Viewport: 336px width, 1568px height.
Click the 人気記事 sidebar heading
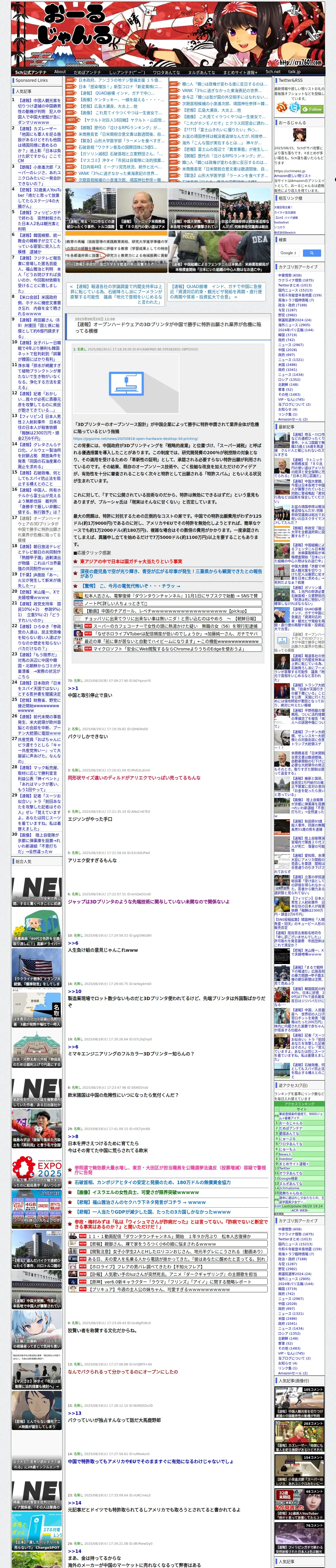tap(24, 91)
